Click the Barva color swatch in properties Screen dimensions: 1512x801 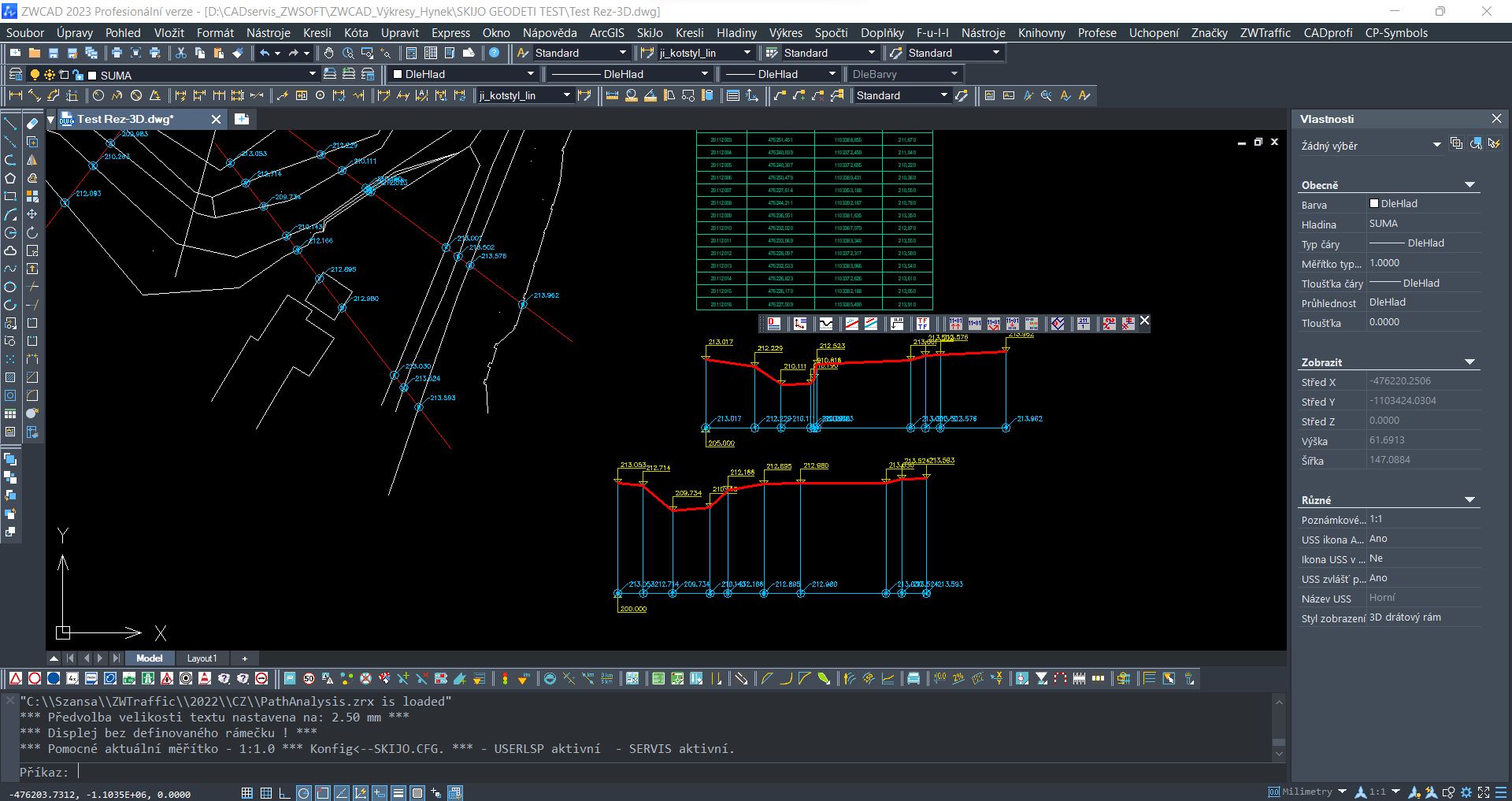[x=1374, y=204]
